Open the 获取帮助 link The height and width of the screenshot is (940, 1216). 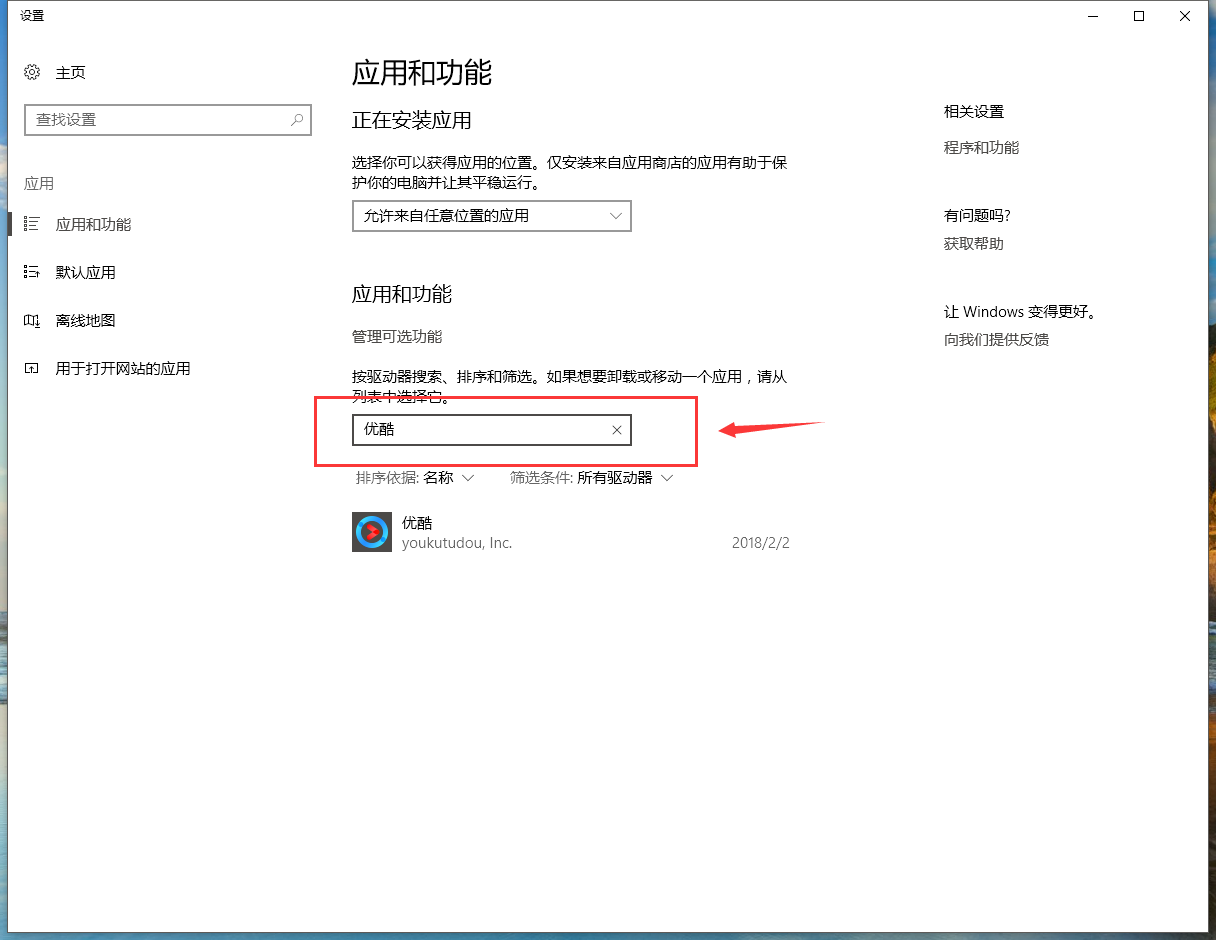pos(972,243)
